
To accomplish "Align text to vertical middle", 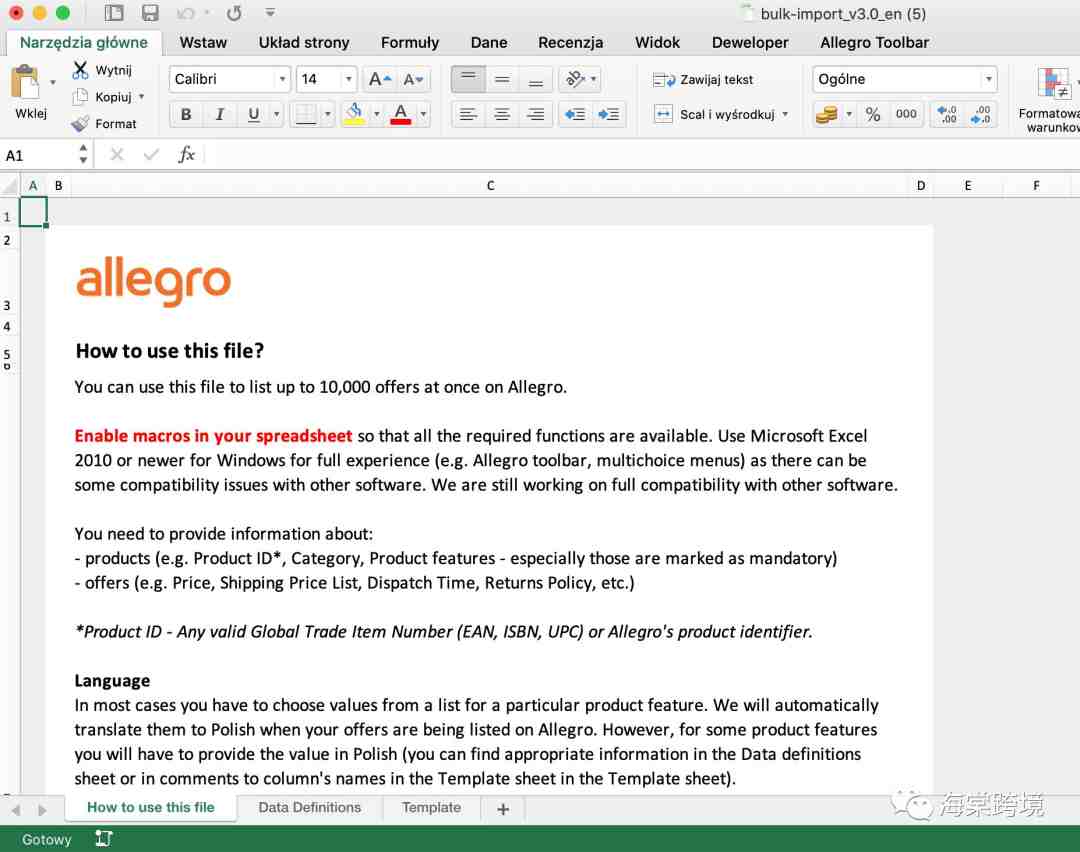I will click(x=502, y=79).
